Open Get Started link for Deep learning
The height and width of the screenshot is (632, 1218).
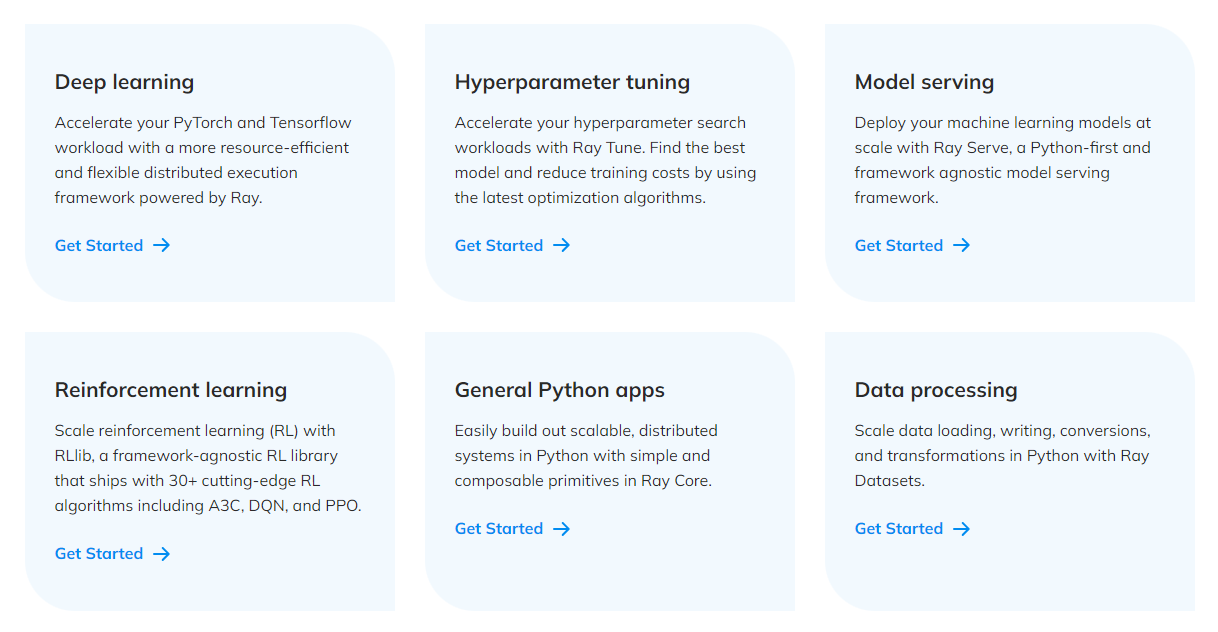click(x=99, y=245)
